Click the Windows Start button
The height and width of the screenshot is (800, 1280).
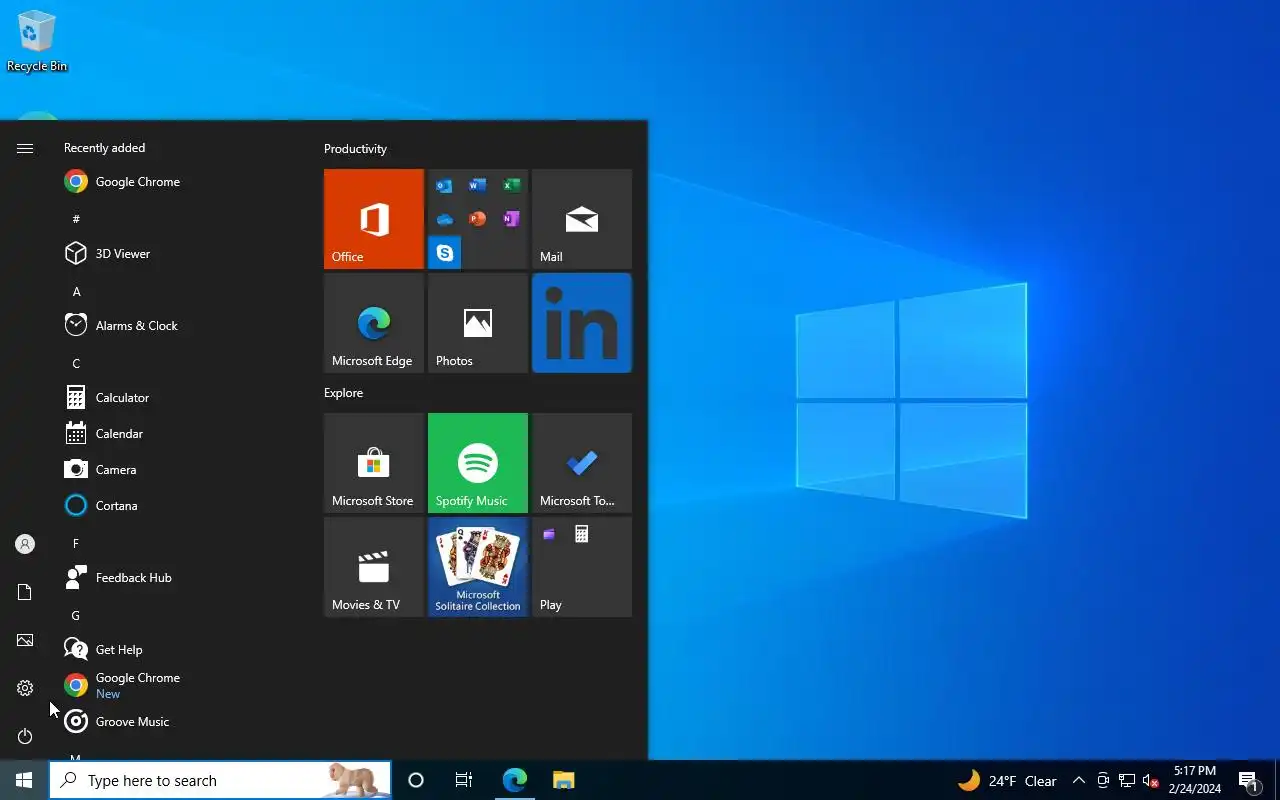coord(24,780)
